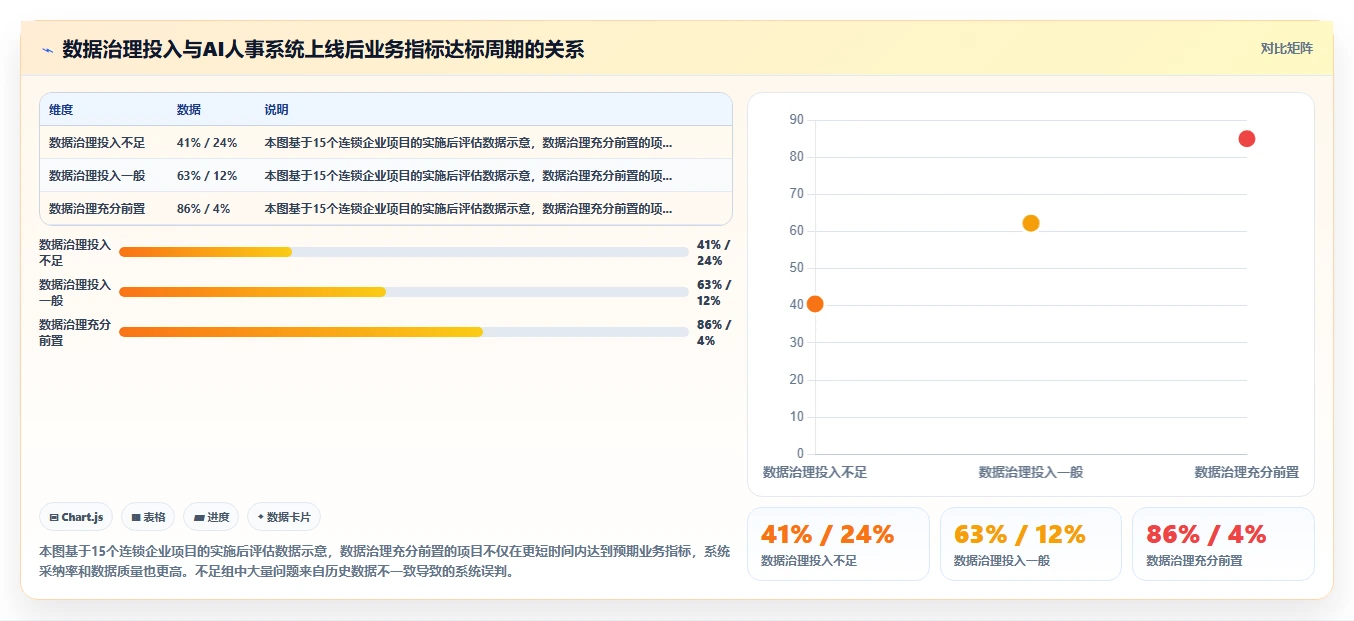Click the small blue icon before the title
1354x621 pixels.
click(x=47, y=49)
